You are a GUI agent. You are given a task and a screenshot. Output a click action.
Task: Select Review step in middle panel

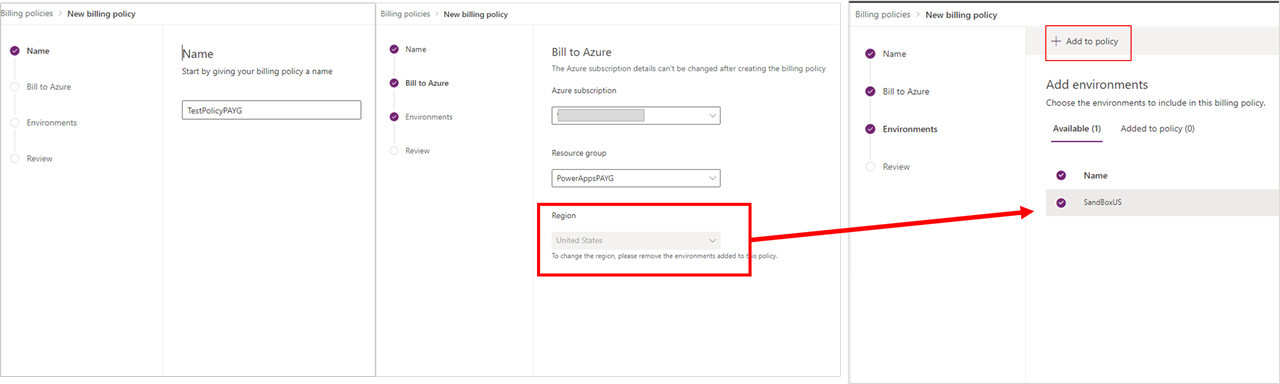[x=417, y=150]
